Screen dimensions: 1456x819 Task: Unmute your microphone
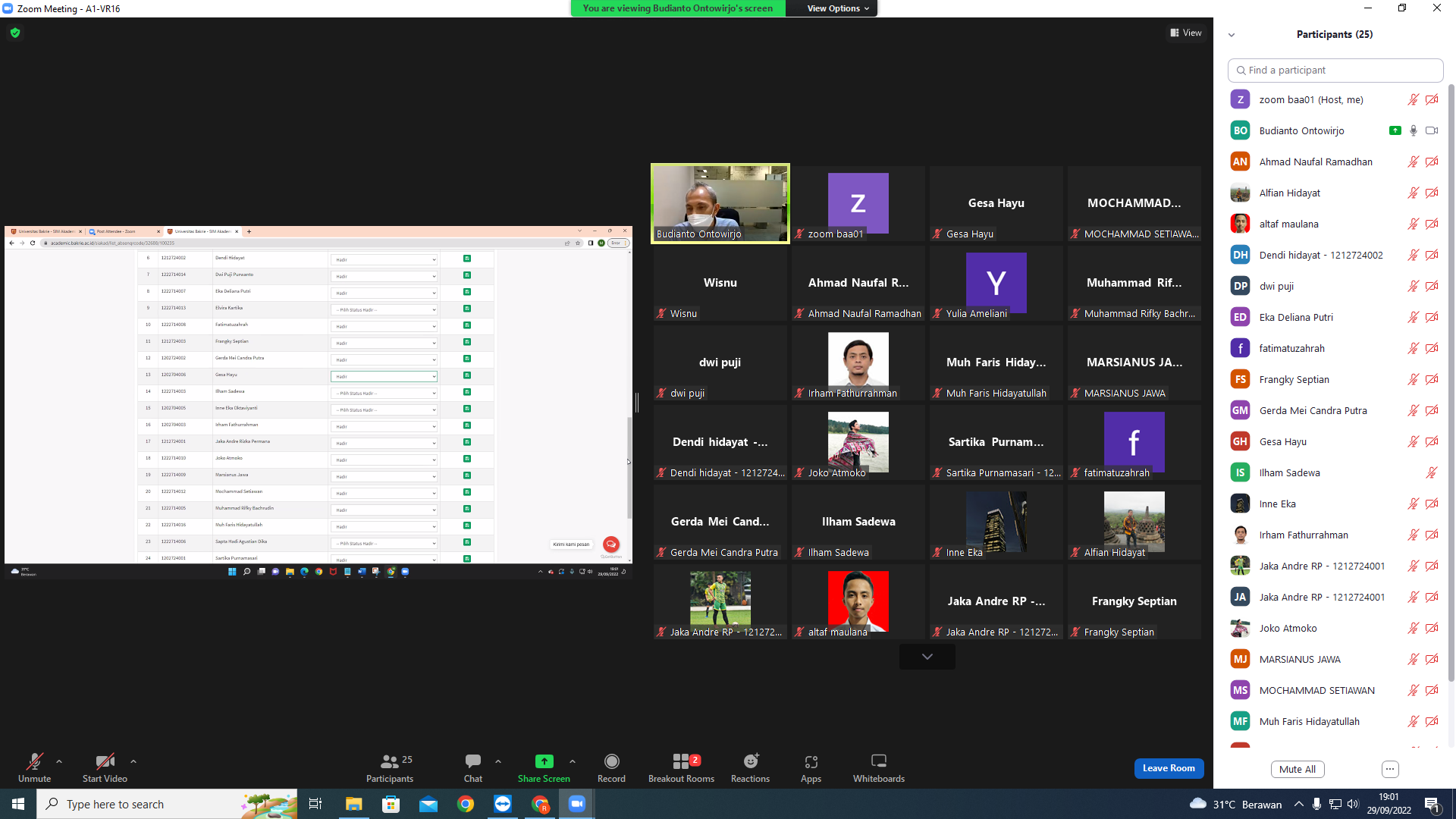(x=35, y=767)
